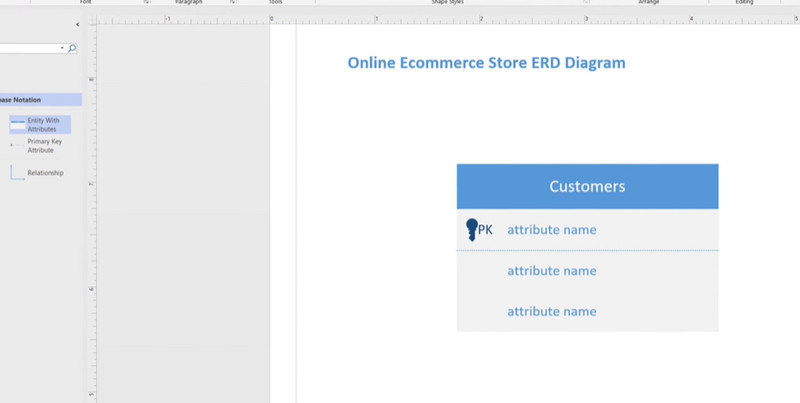The height and width of the screenshot is (403, 800).
Task: Select the last attribute name row
Action: coord(551,312)
